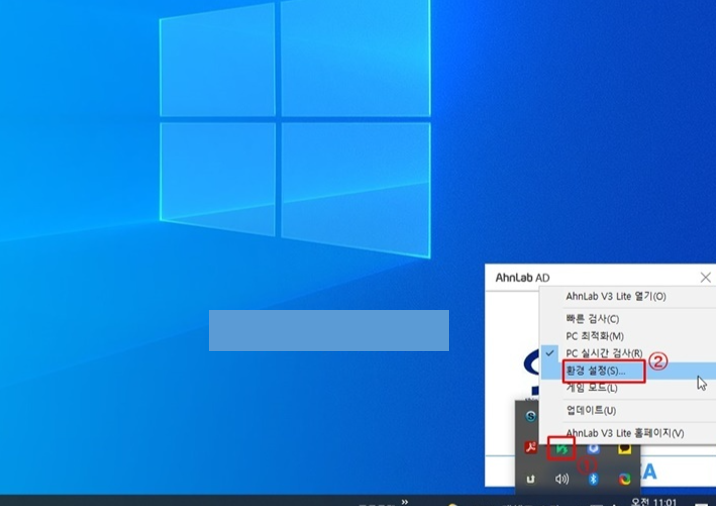Open the volume speaker icon
The image size is (716, 506).
coord(562,479)
